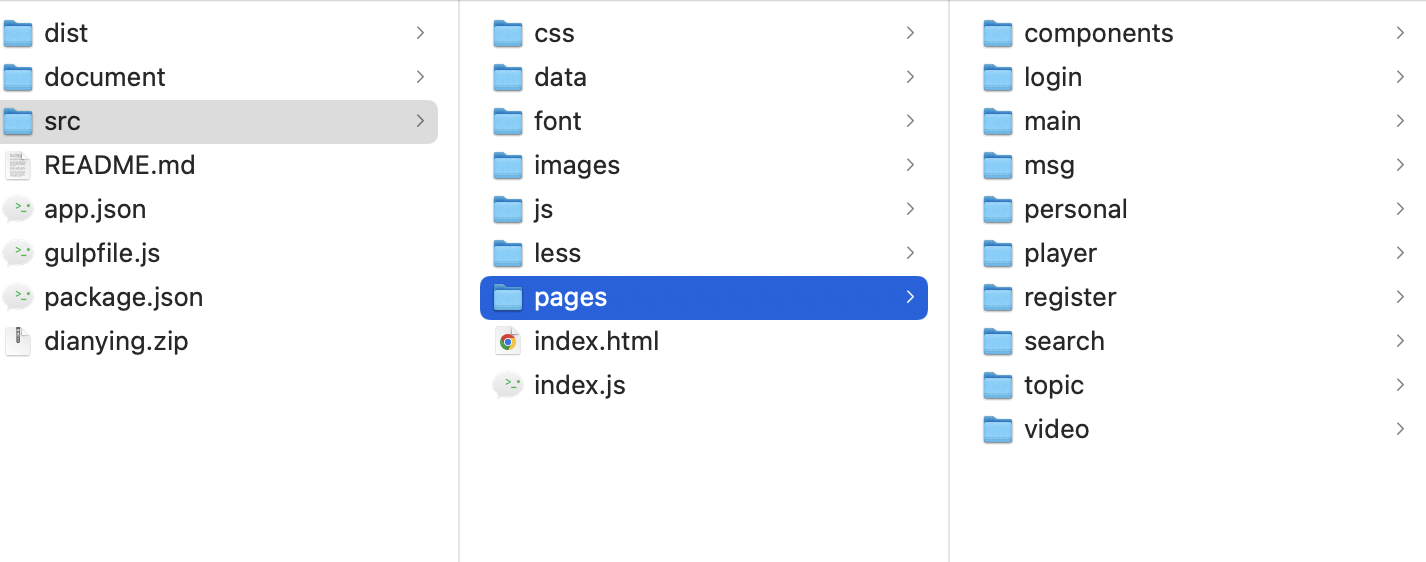Screen dimensions: 1426x562
Task: Select the highlighted pages folder
Action: tap(704, 297)
